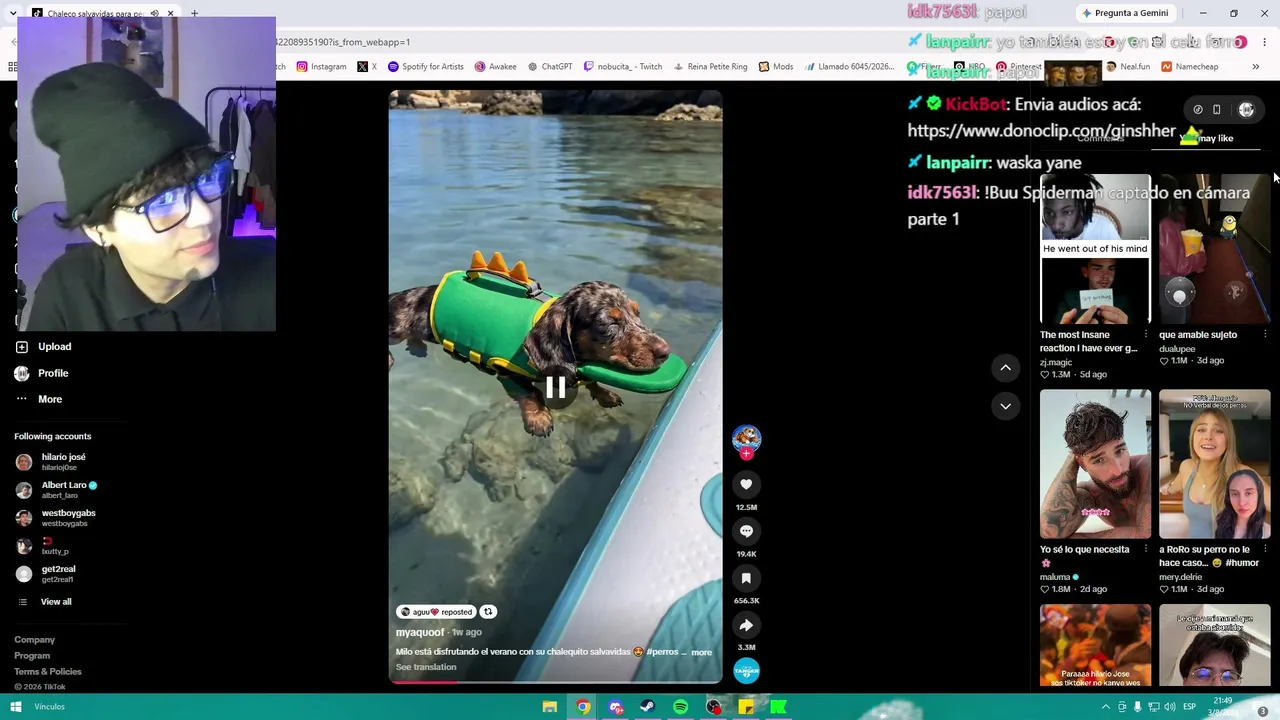Open the Instagram bookmark
The height and width of the screenshot is (720, 1280).
(321, 67)
